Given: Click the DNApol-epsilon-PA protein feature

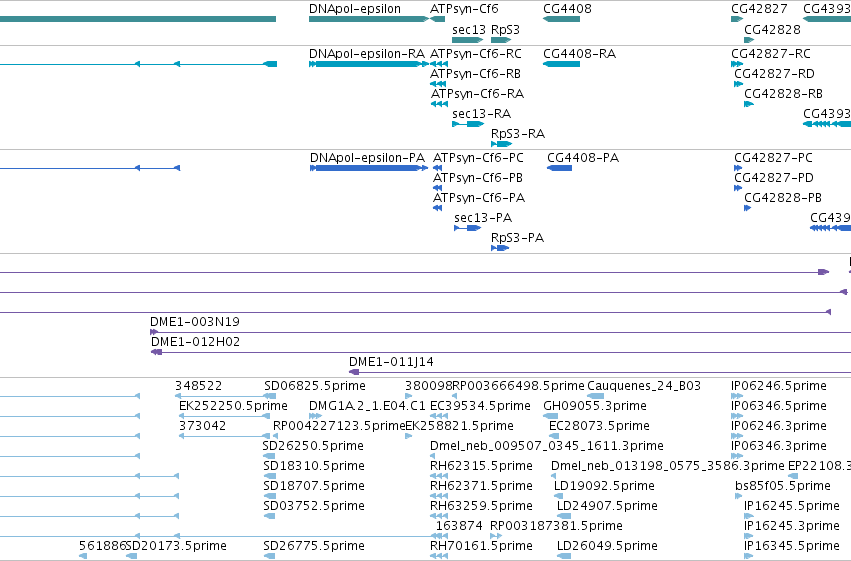Looking at the screenshot, I should pyautogui.click(x=369, y=168).
